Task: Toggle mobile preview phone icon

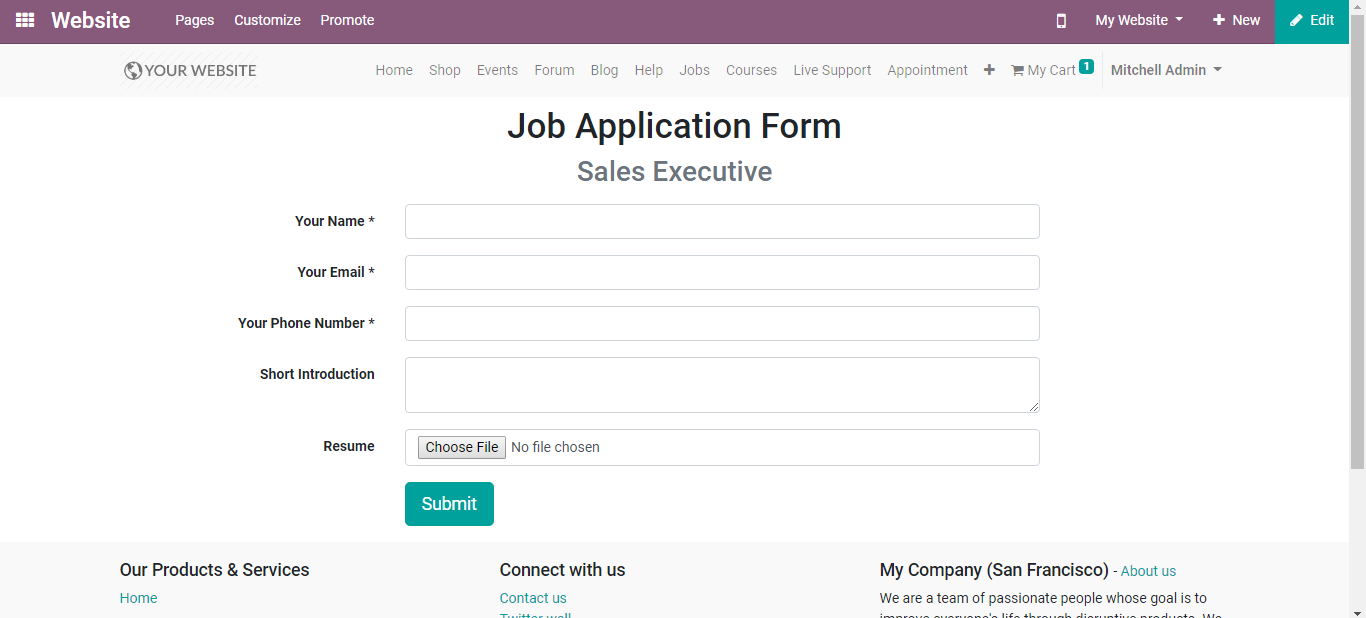Action: click(1061, 20)
